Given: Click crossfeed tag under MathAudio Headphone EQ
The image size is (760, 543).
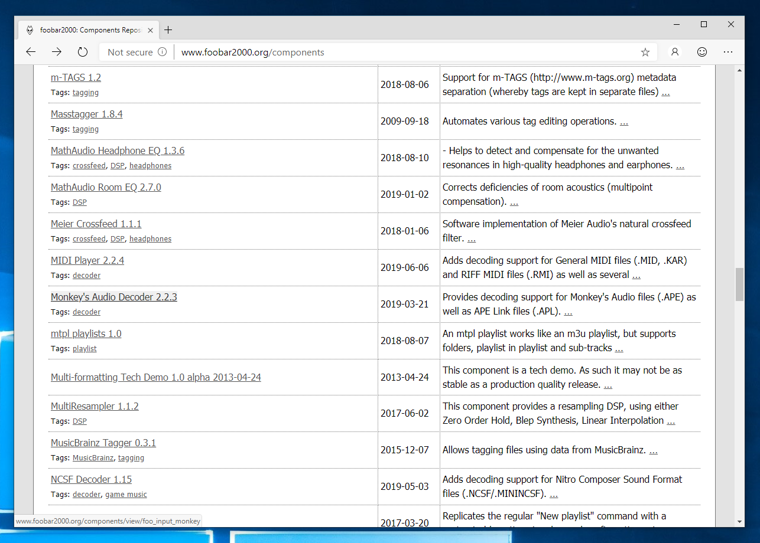Looking at the screenshot, I should (x=89, y=166).
